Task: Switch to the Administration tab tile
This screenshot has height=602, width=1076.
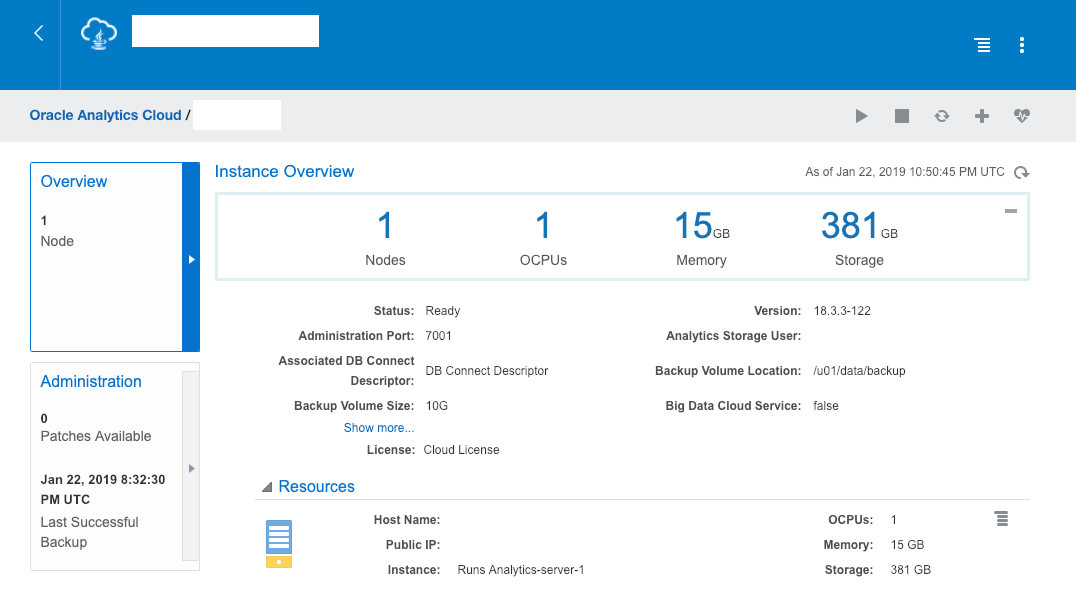Action: point(106,466)
